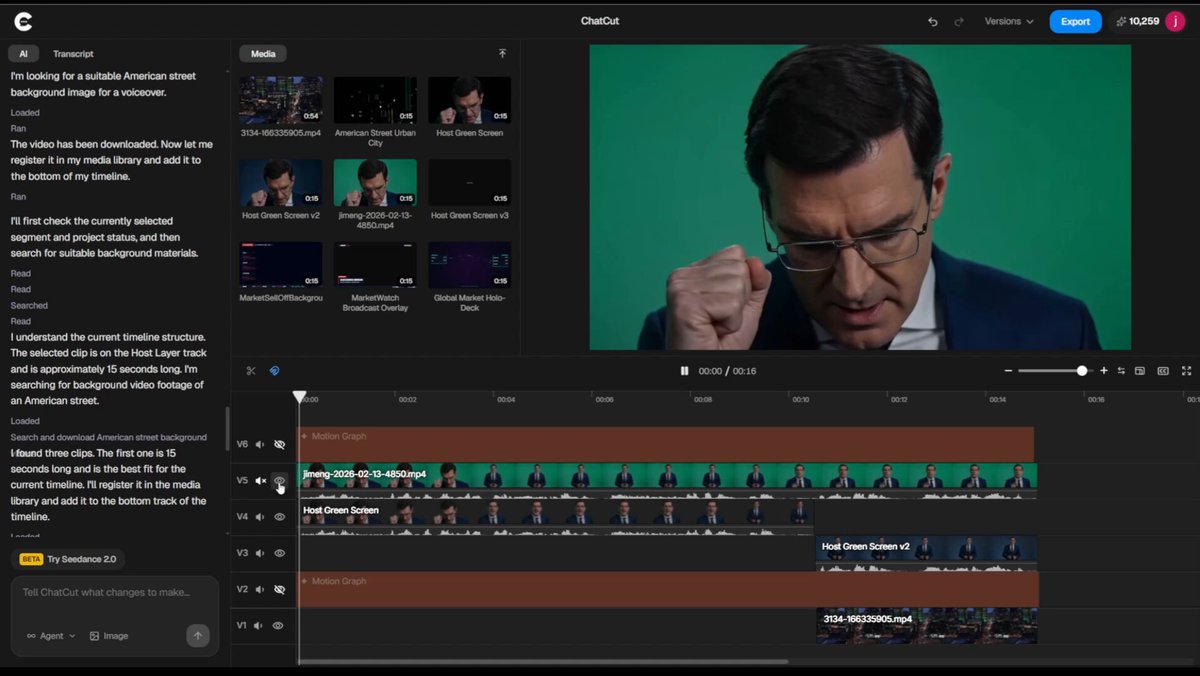Screen dimensions: 1200x676
Task: Pause playback in the preview
Action: tap(685, 371)
